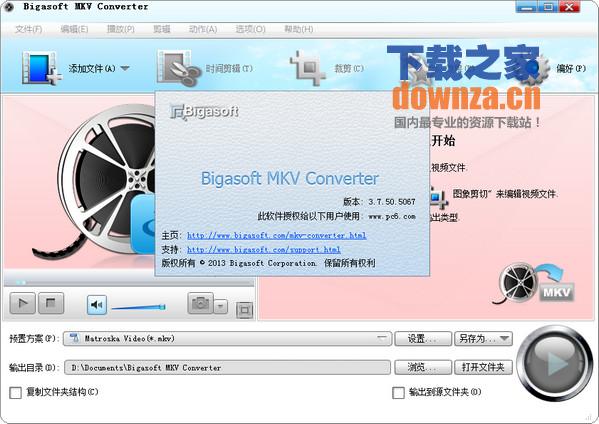This screenshot has width=599, height=424.
Task: Expand the snapshot options dropdown arrow
Action: click(x=220, y=306)
